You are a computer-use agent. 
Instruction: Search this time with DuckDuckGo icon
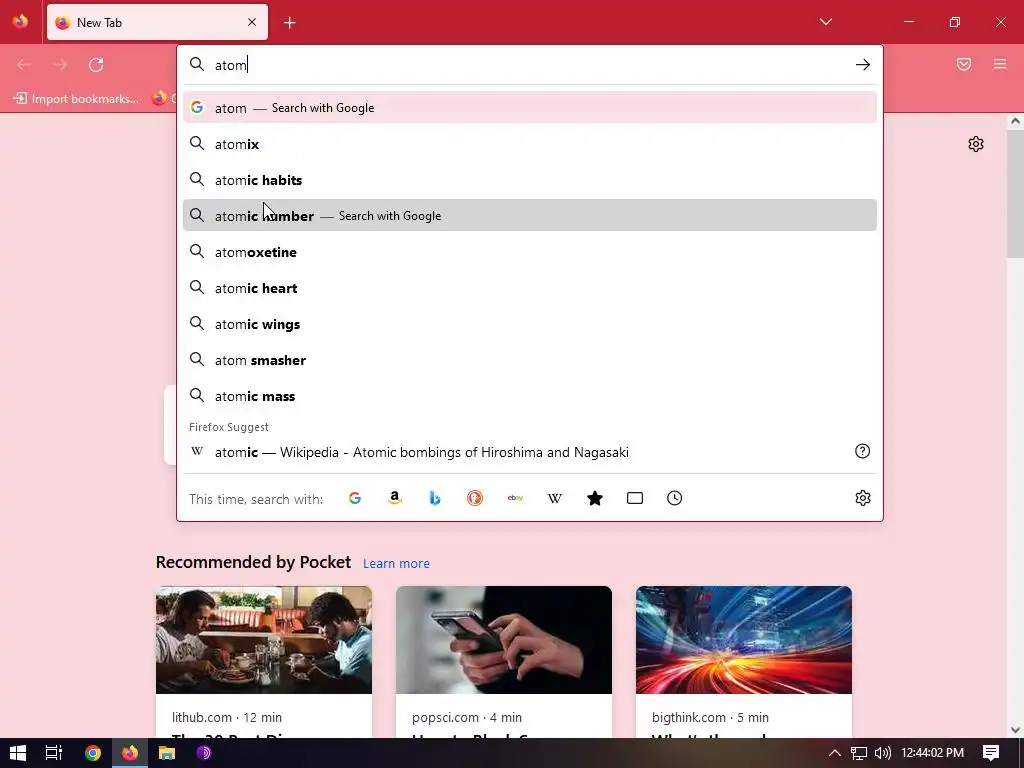point(475,498)
